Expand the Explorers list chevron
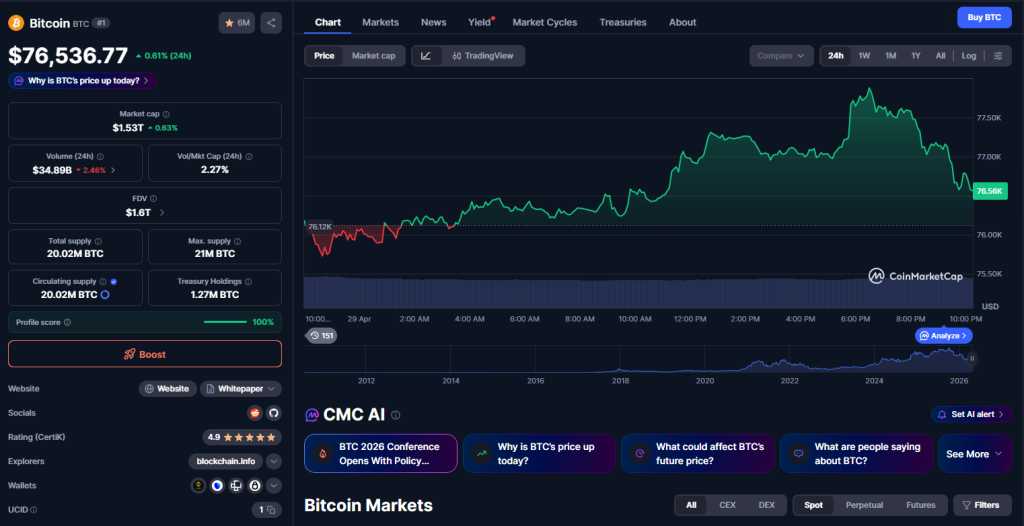Viewport: 1024px width, 526px height. point(273,461)
